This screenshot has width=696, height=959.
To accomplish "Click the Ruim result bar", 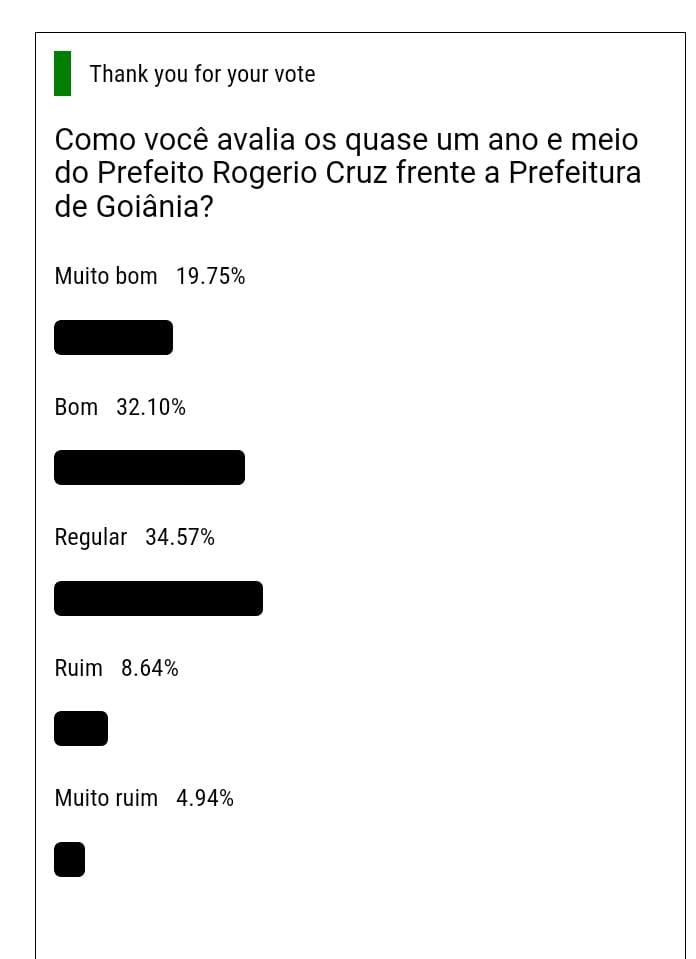I will click(81, 728).
